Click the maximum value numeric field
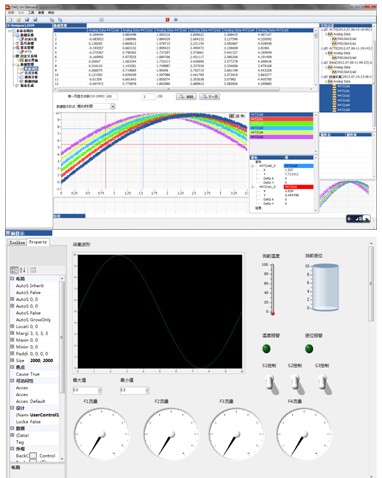382x478 pixels. [x=85, y=390]
